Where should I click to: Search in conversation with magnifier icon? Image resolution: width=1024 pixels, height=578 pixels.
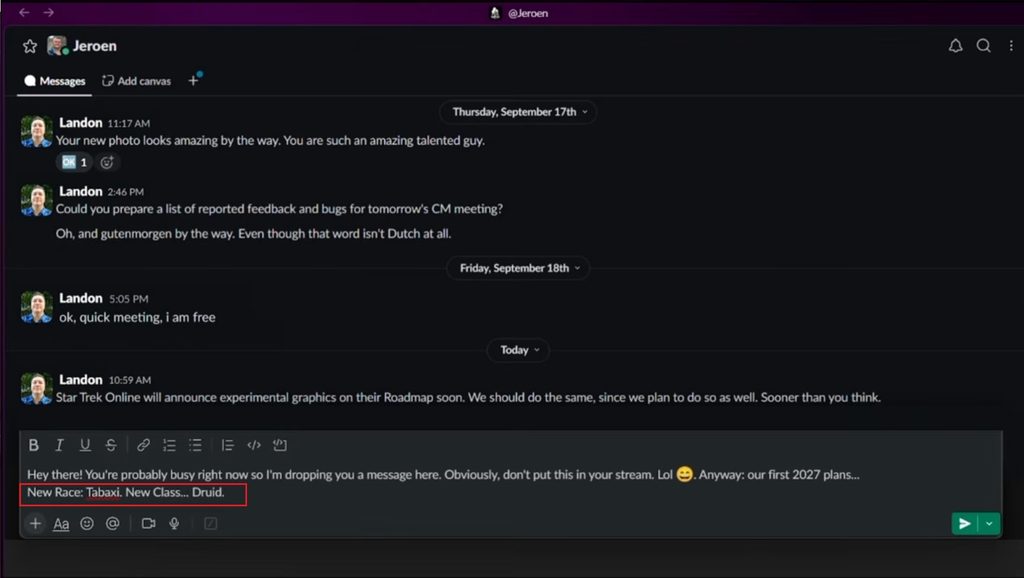[984, 46]
